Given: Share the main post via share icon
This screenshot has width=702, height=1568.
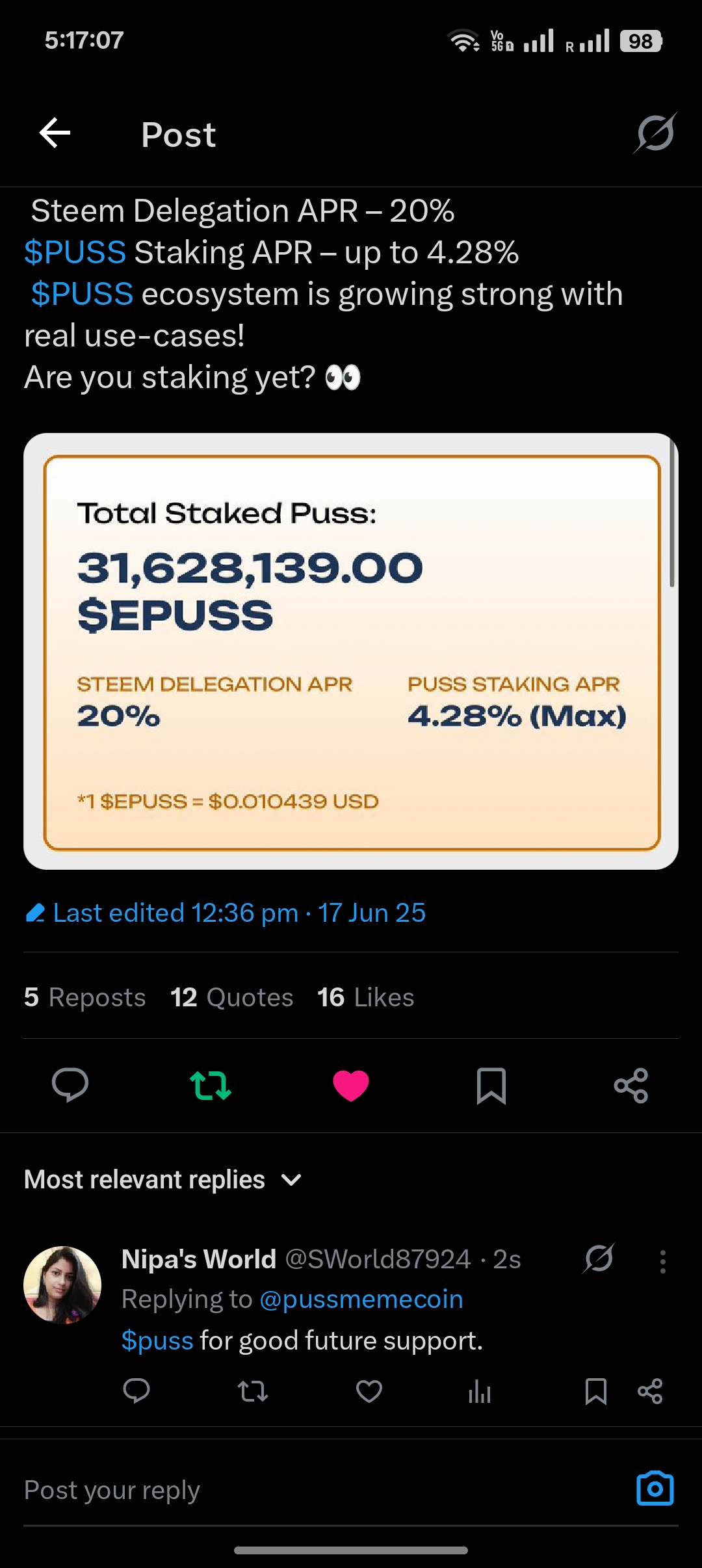Looking at the screenshot, I should point(631,1085).
